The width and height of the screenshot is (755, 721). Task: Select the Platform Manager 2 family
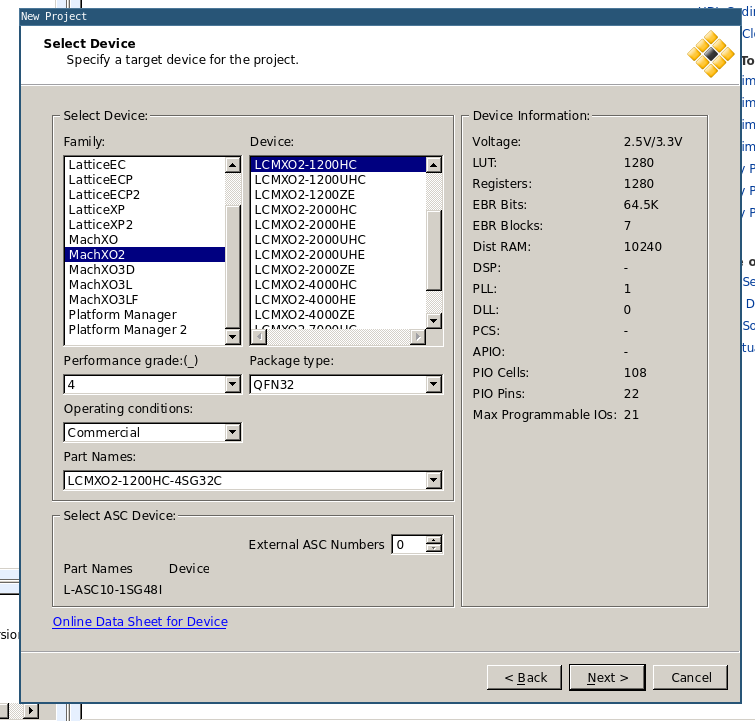point(127,329)
